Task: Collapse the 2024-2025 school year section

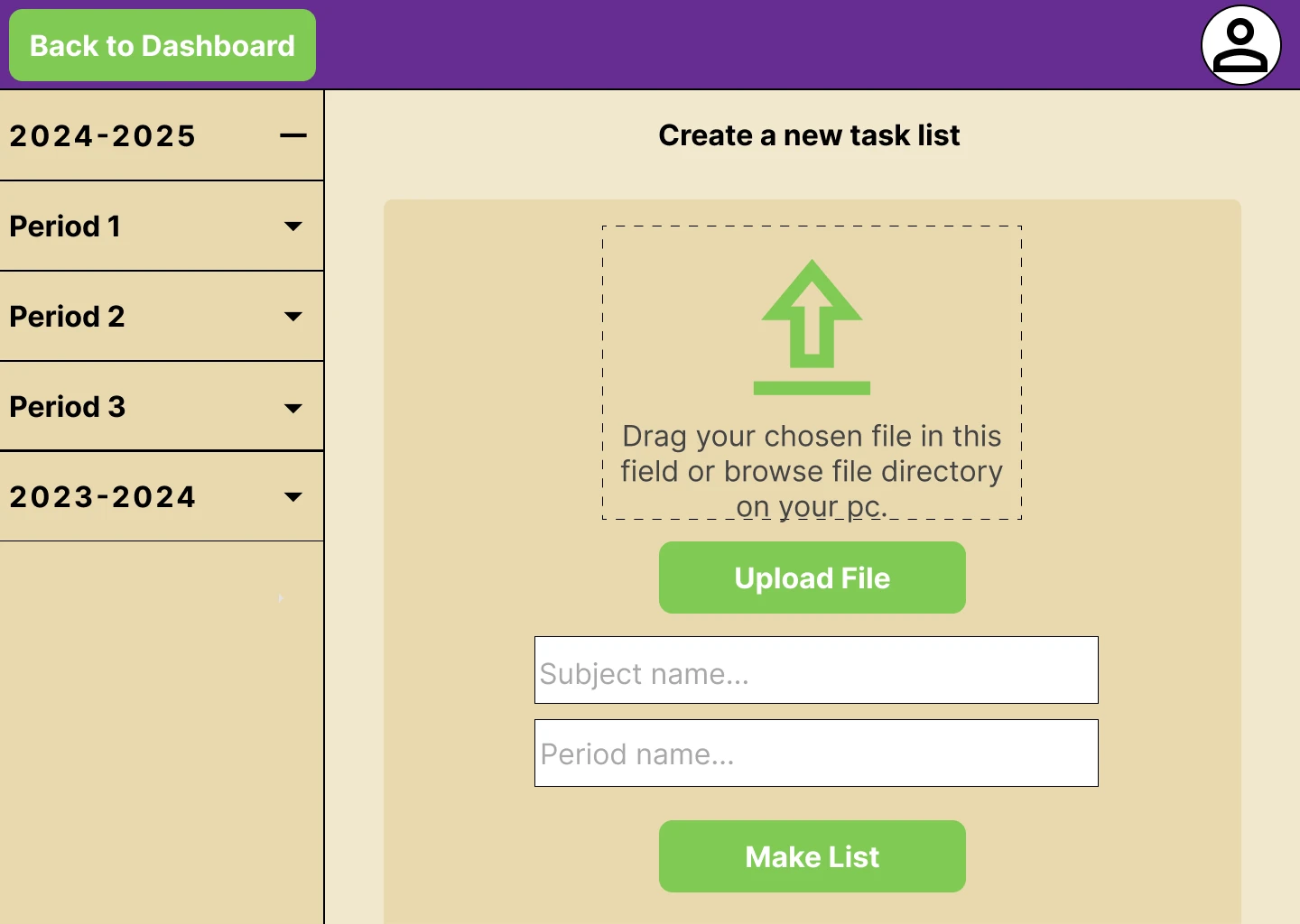Action: pos(292,135)
